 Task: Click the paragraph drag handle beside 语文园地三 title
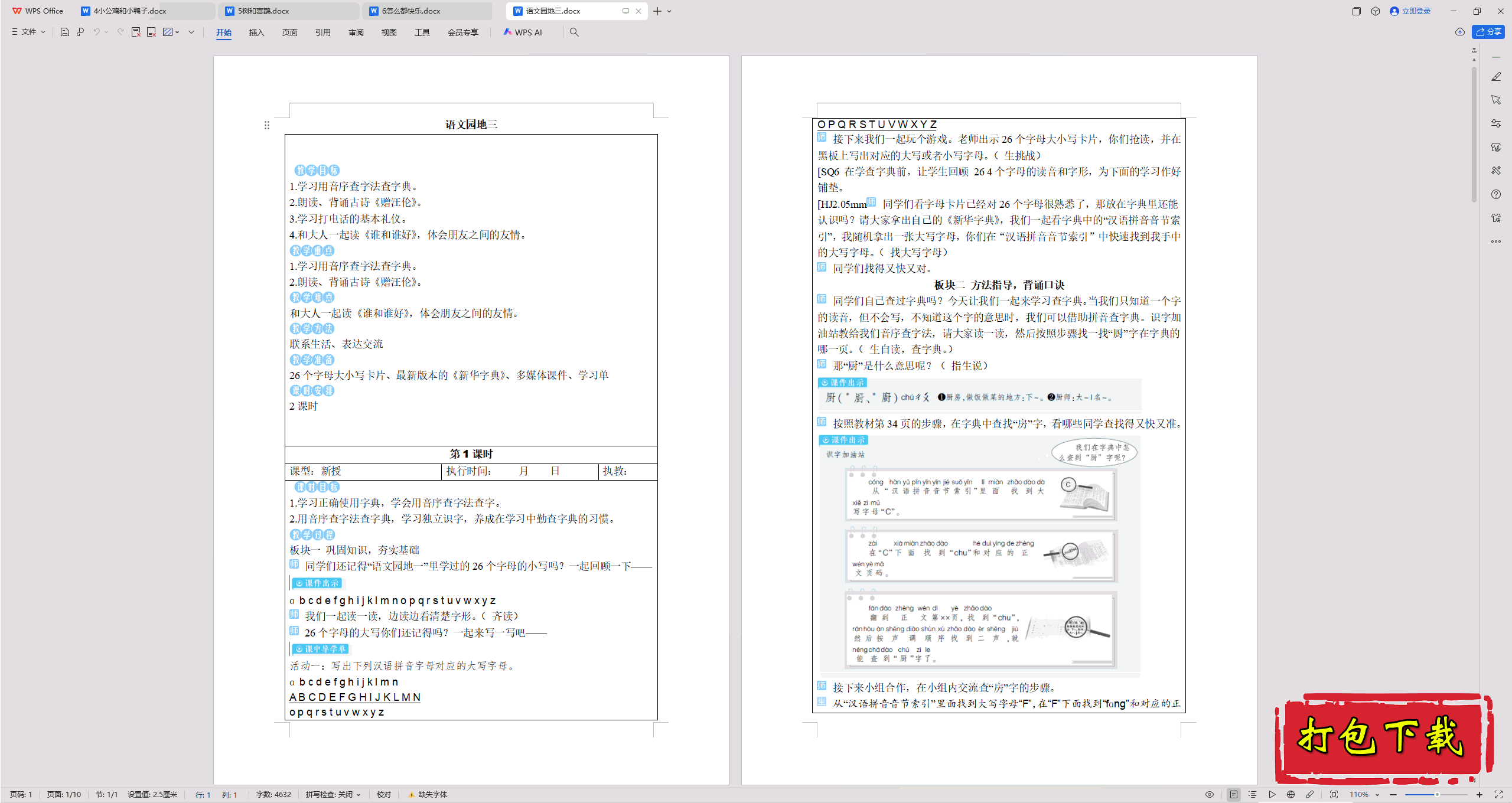tap(267, 125)
